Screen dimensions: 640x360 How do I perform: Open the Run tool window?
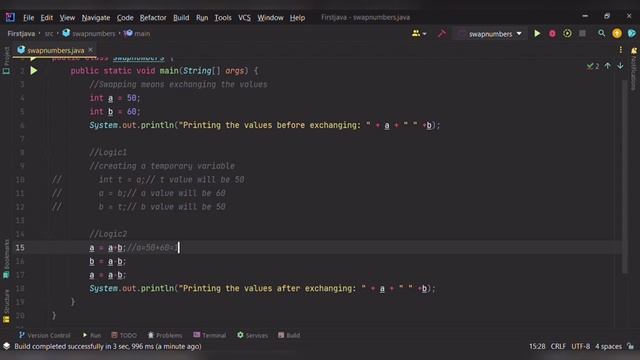(91, 335)
